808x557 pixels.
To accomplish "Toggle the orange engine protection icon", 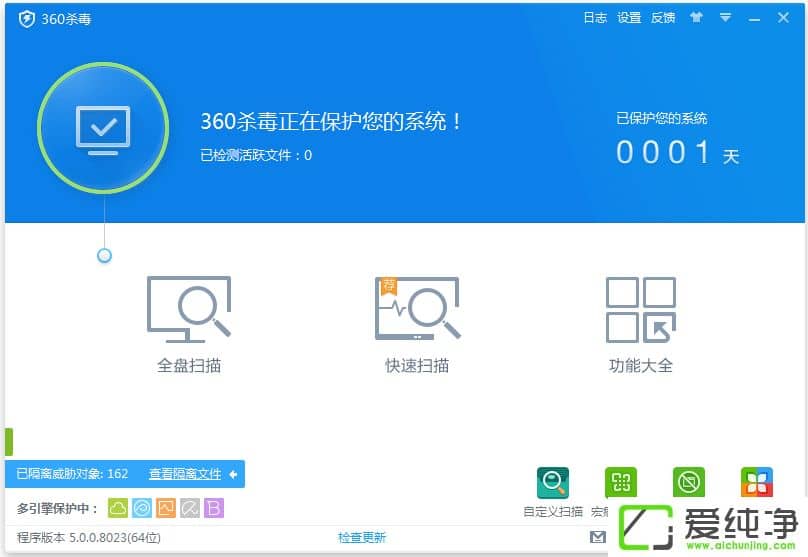I will tap(166, 508).
